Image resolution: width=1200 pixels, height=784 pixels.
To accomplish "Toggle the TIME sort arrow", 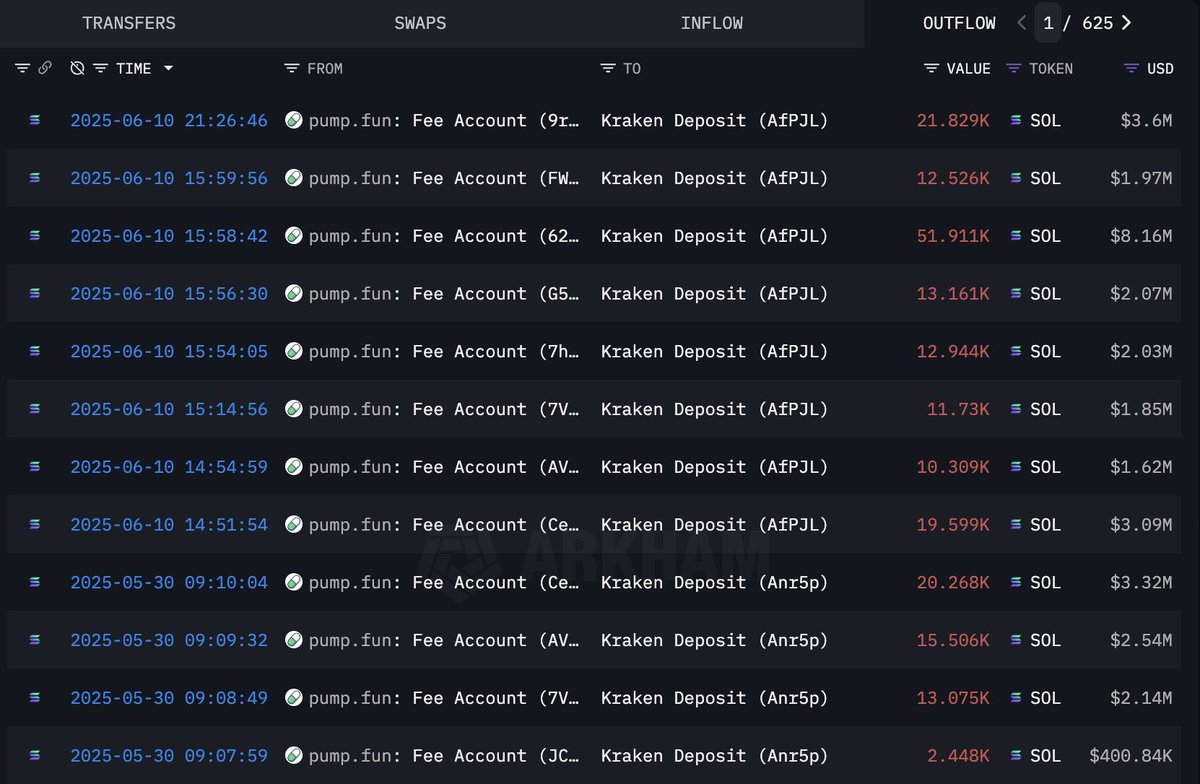I will 168,68.
